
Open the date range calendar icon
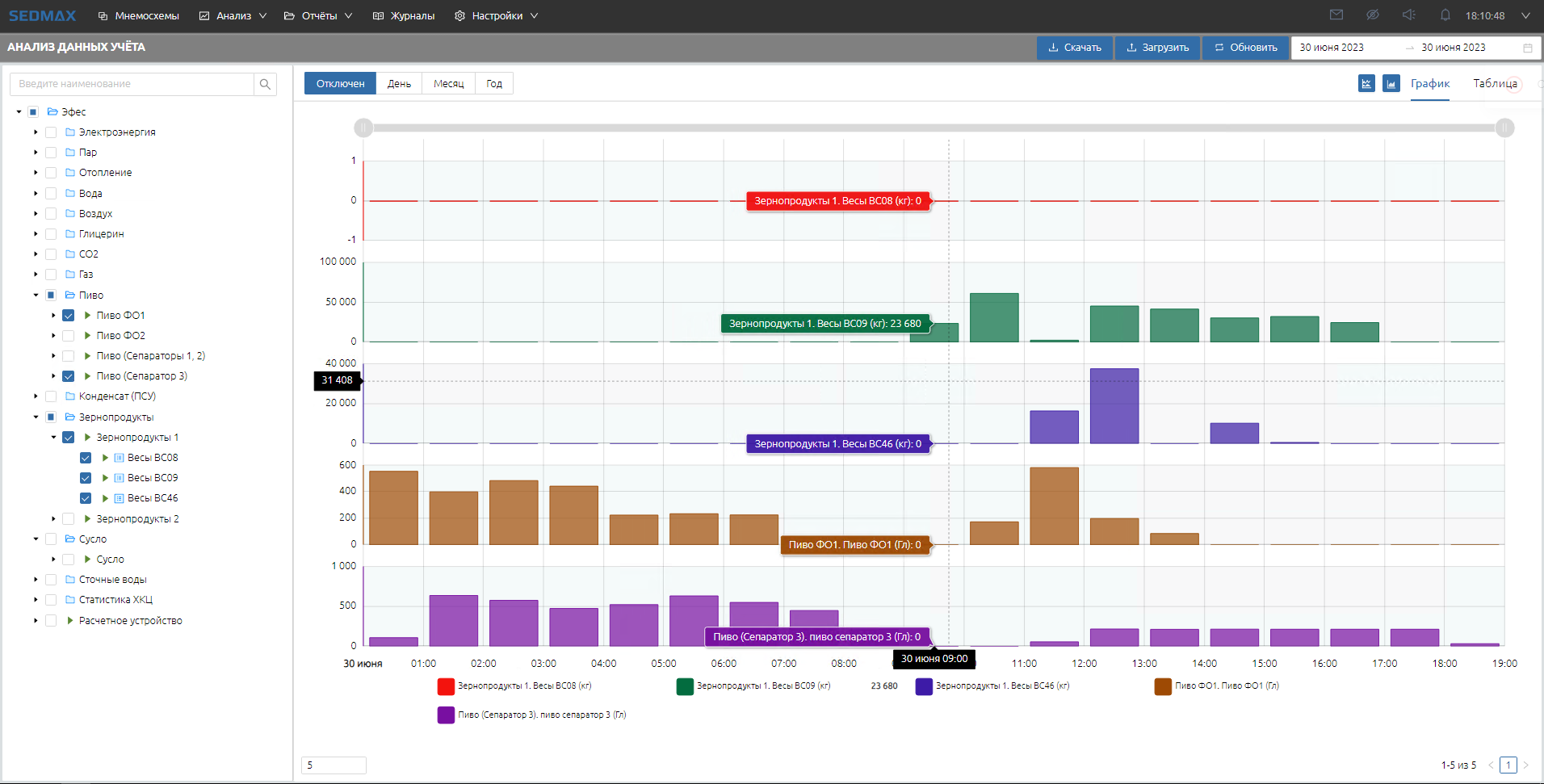pos(1527,48)
